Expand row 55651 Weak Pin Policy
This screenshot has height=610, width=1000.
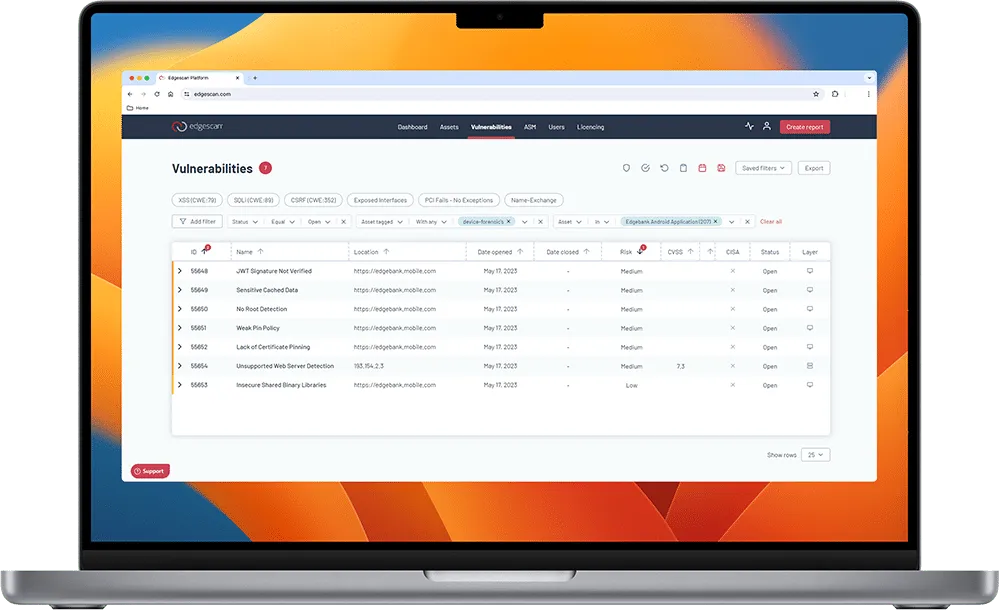[x=180, y=328]
